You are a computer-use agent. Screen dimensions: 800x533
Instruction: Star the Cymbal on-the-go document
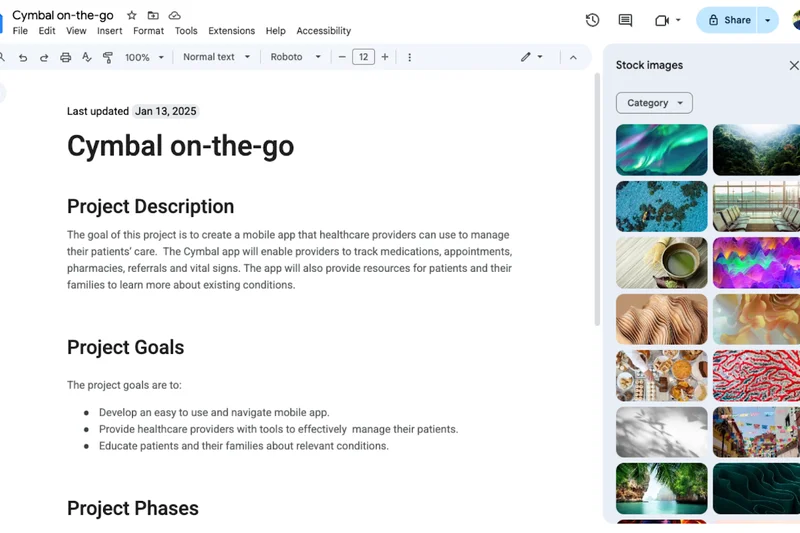click(x=132, y=15)
